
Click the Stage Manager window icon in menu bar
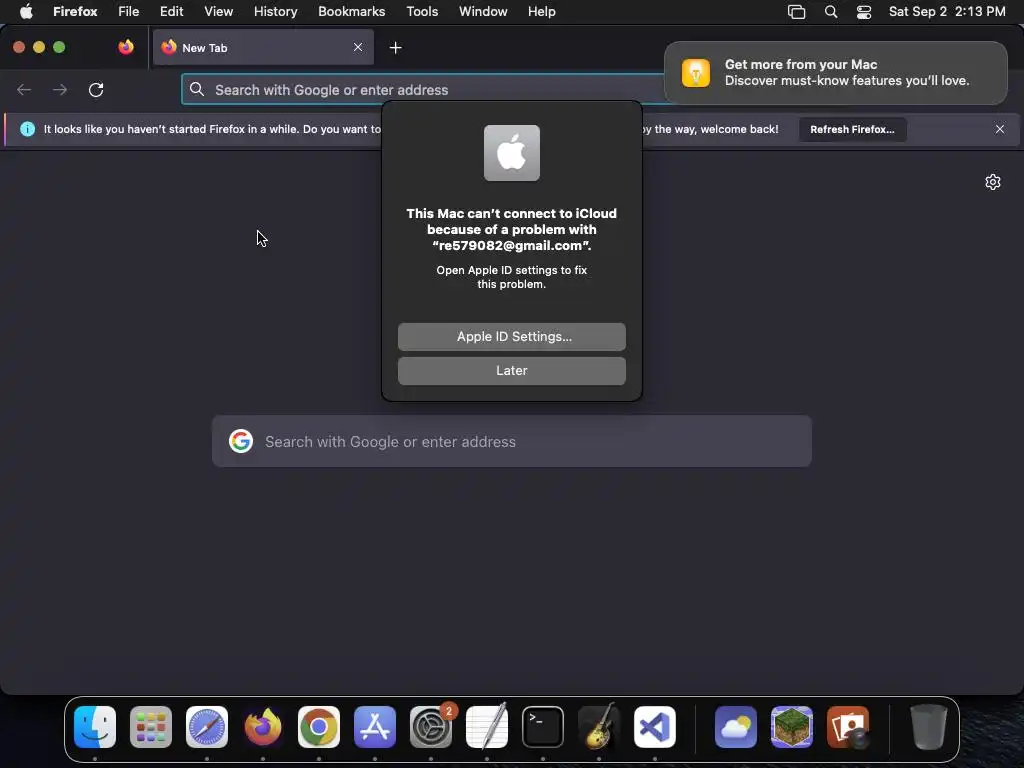796,12
